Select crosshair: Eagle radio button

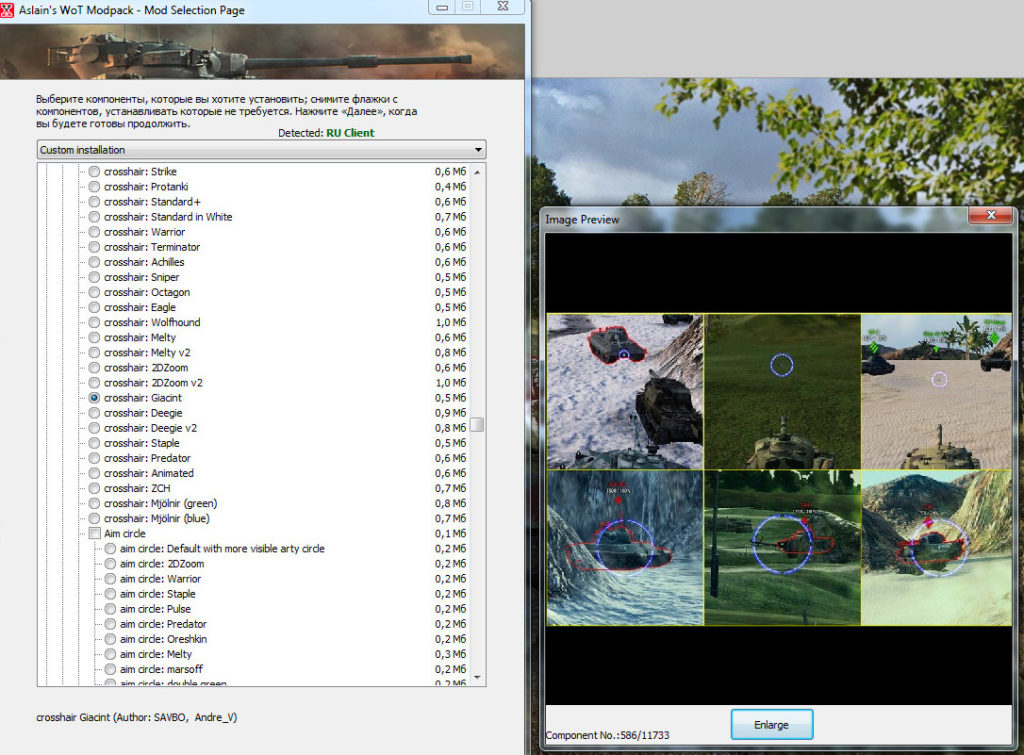94,307
